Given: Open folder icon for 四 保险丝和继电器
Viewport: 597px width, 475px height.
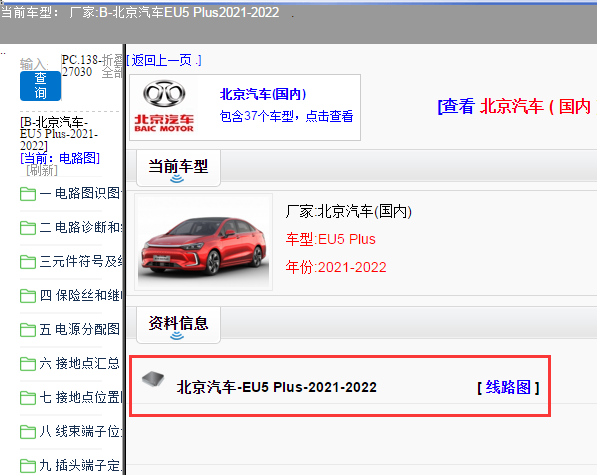Looking at the screenshot, I should [28, 296].
